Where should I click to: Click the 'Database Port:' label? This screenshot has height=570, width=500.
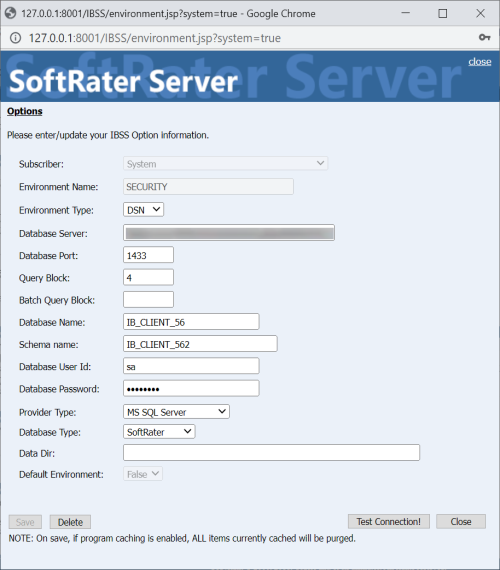48,256
